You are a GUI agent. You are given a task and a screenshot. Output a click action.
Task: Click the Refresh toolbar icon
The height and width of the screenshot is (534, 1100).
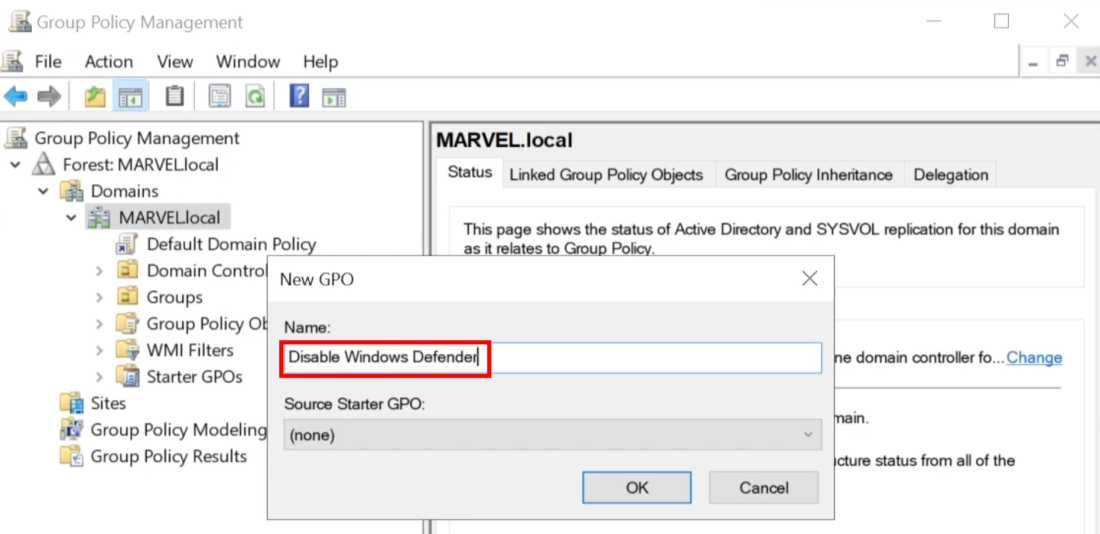click(256, 97)
